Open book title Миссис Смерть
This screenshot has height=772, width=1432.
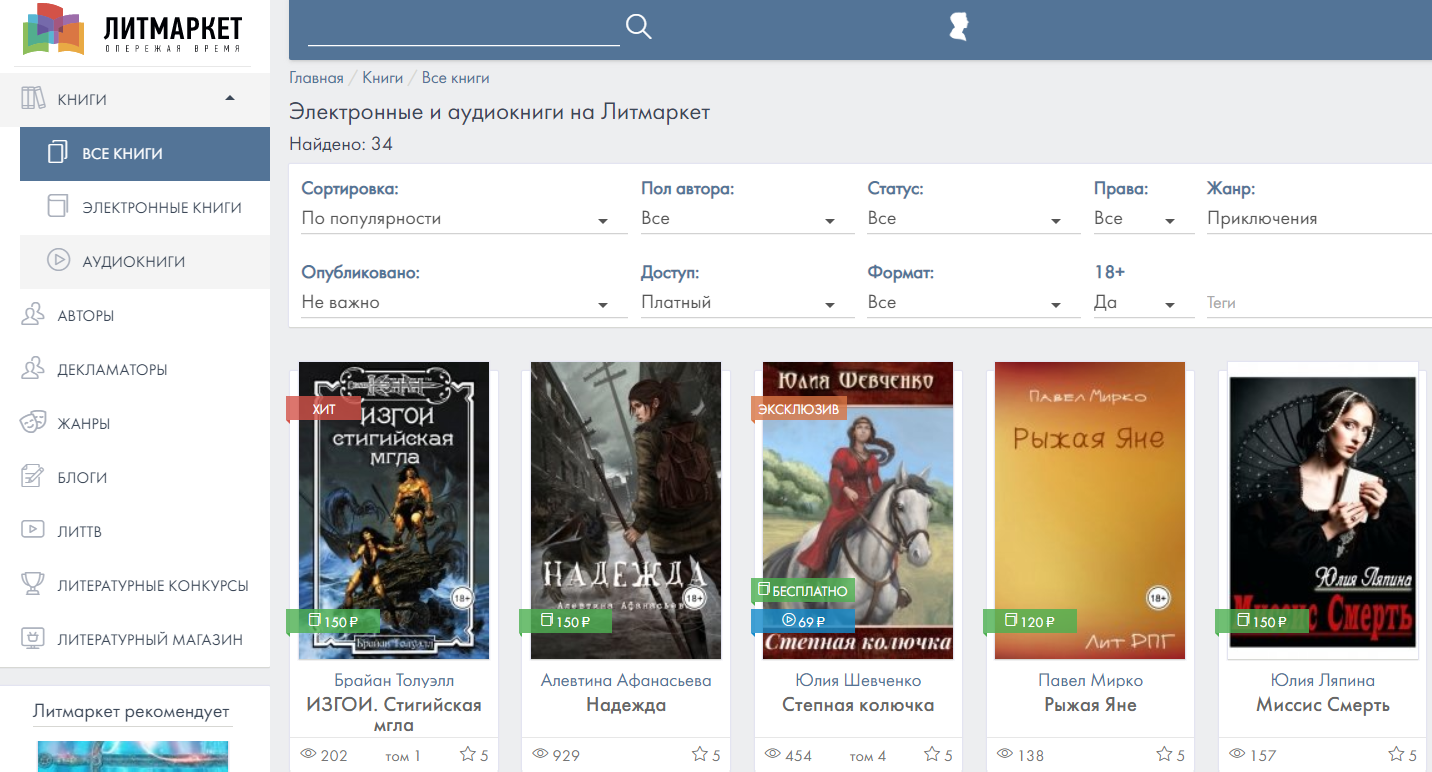click(x=1322, y=705)
